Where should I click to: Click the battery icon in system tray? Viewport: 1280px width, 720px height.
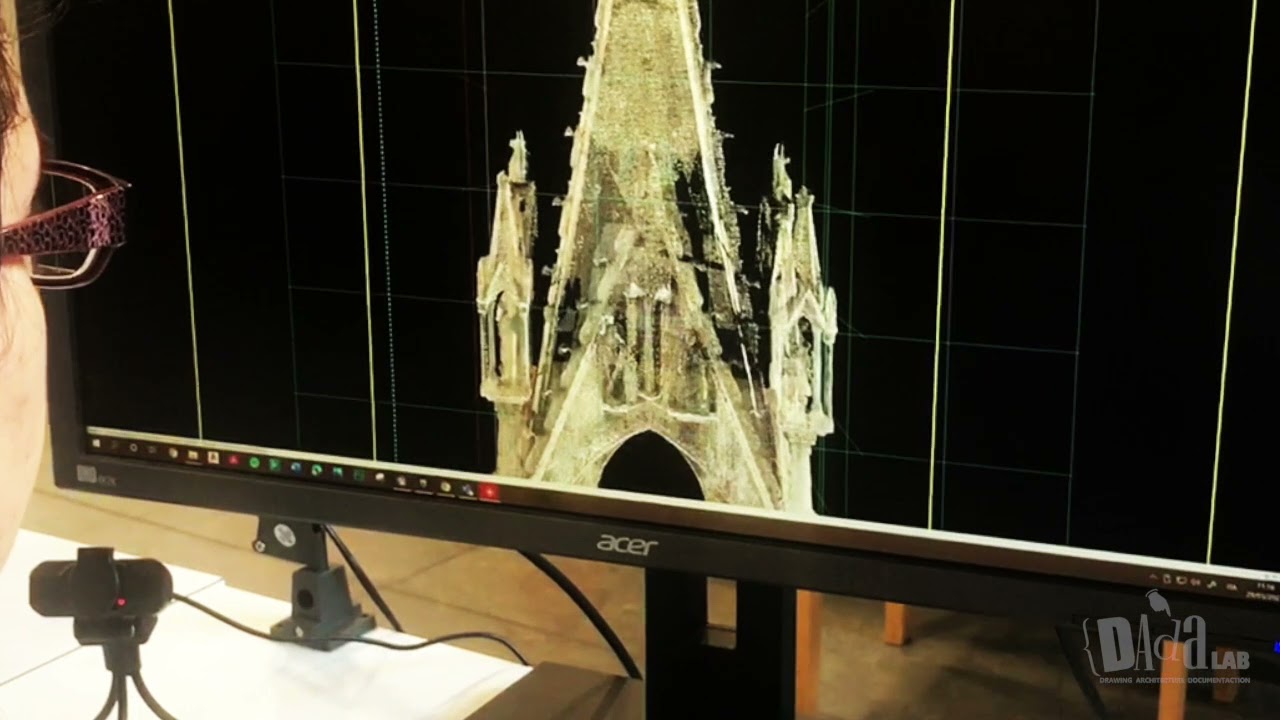(1167, 579)
